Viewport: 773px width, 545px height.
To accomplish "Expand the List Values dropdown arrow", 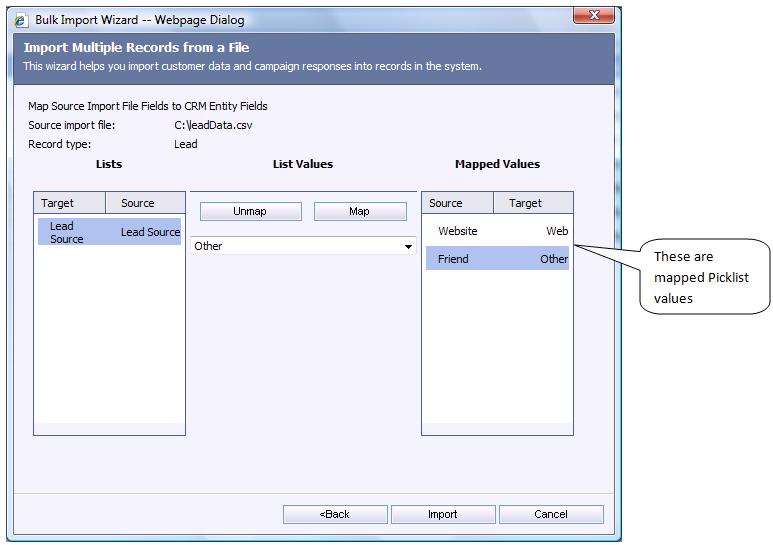I will (408, 247).
